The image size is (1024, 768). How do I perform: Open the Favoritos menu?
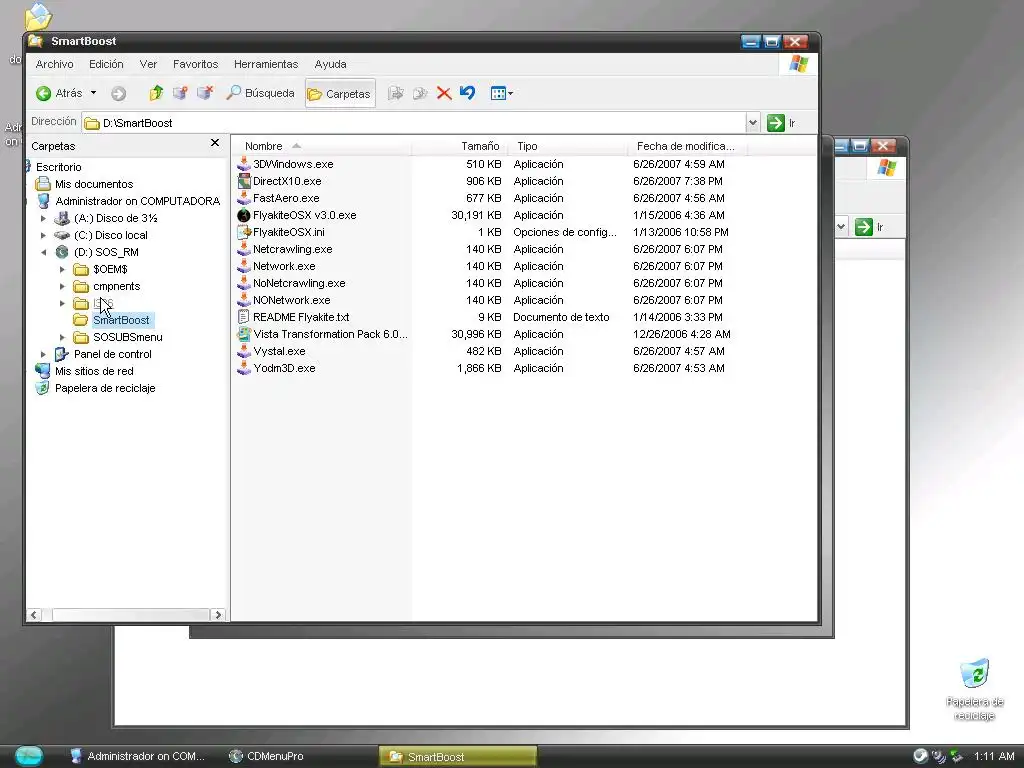click(195, 64)
